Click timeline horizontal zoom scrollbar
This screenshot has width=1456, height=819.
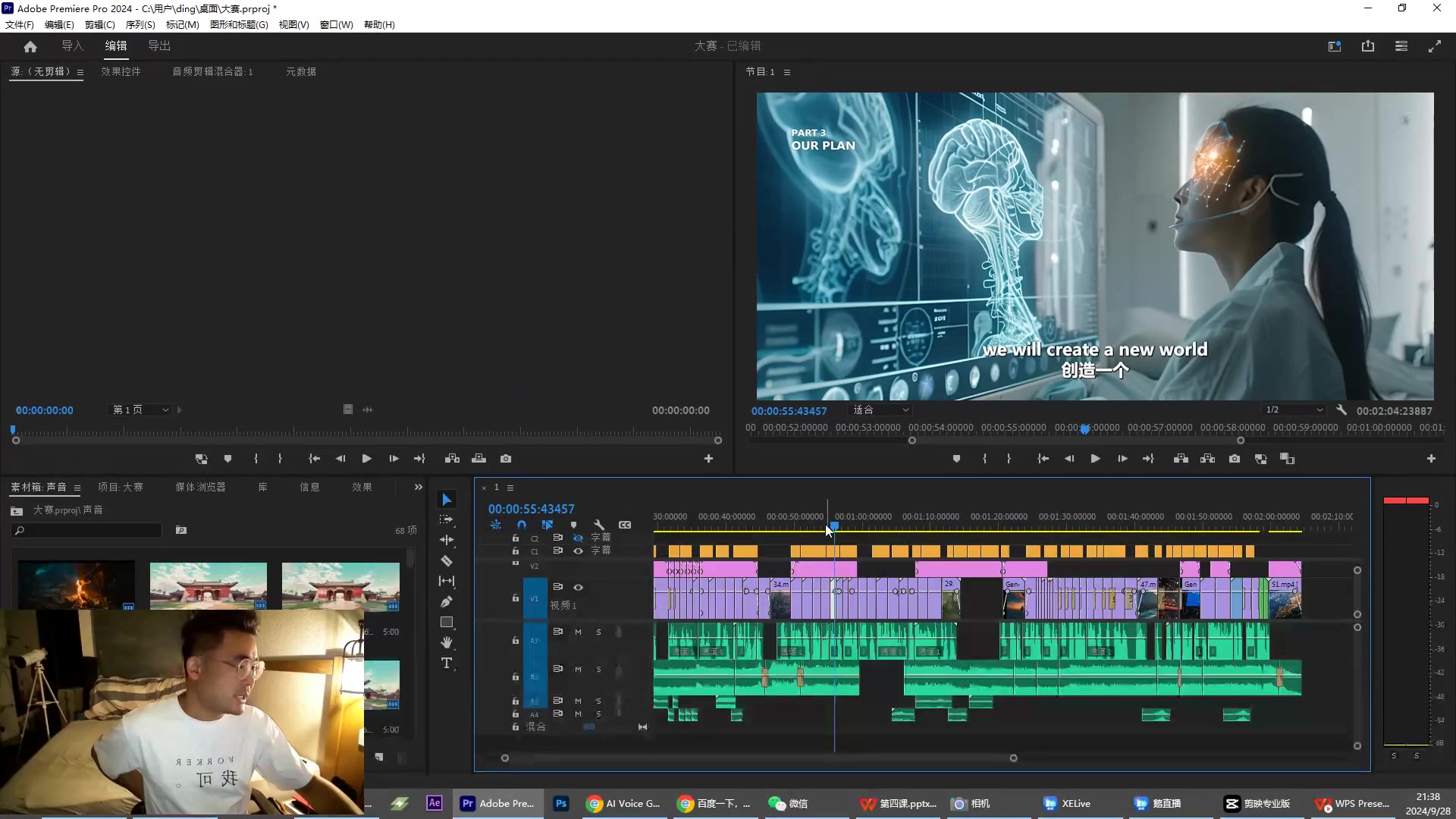(x=759, y=758)
